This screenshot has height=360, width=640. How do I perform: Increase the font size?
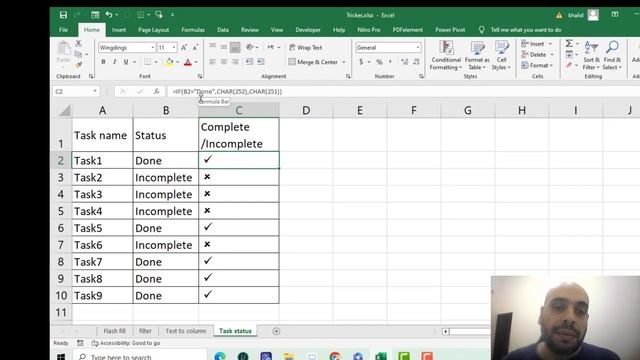click(x=184, y=48)
